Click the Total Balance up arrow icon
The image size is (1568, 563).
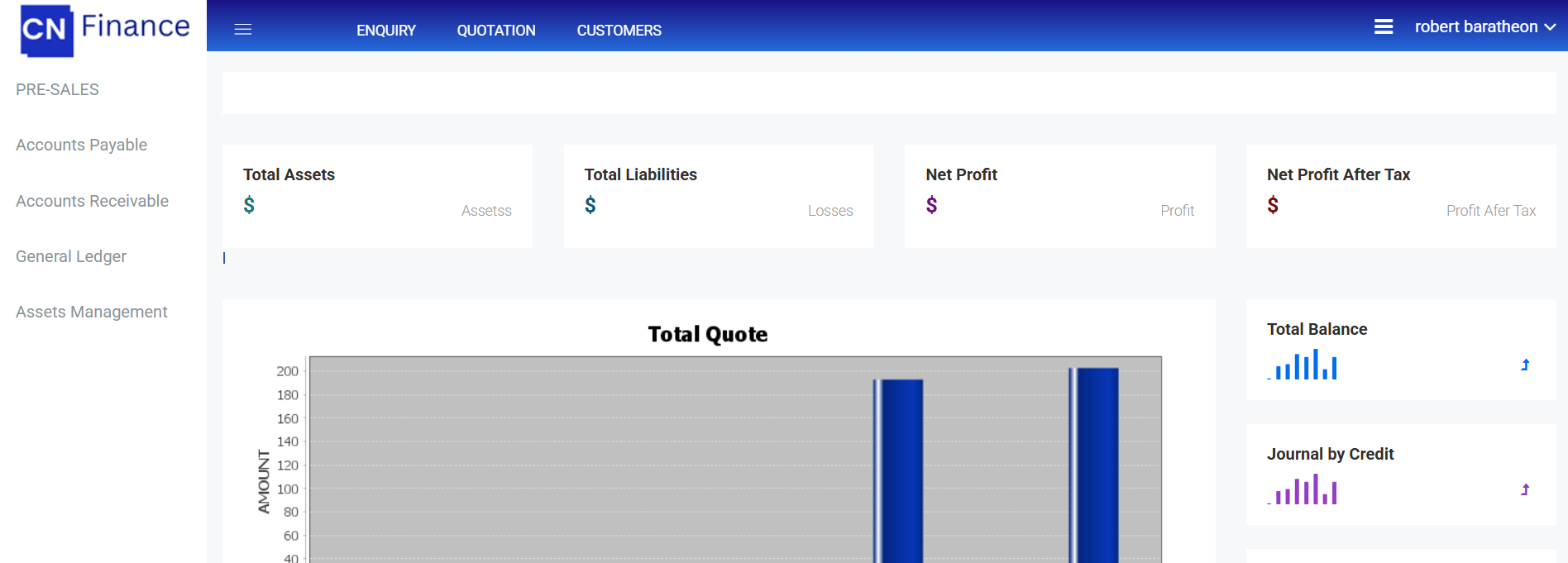1525,365
